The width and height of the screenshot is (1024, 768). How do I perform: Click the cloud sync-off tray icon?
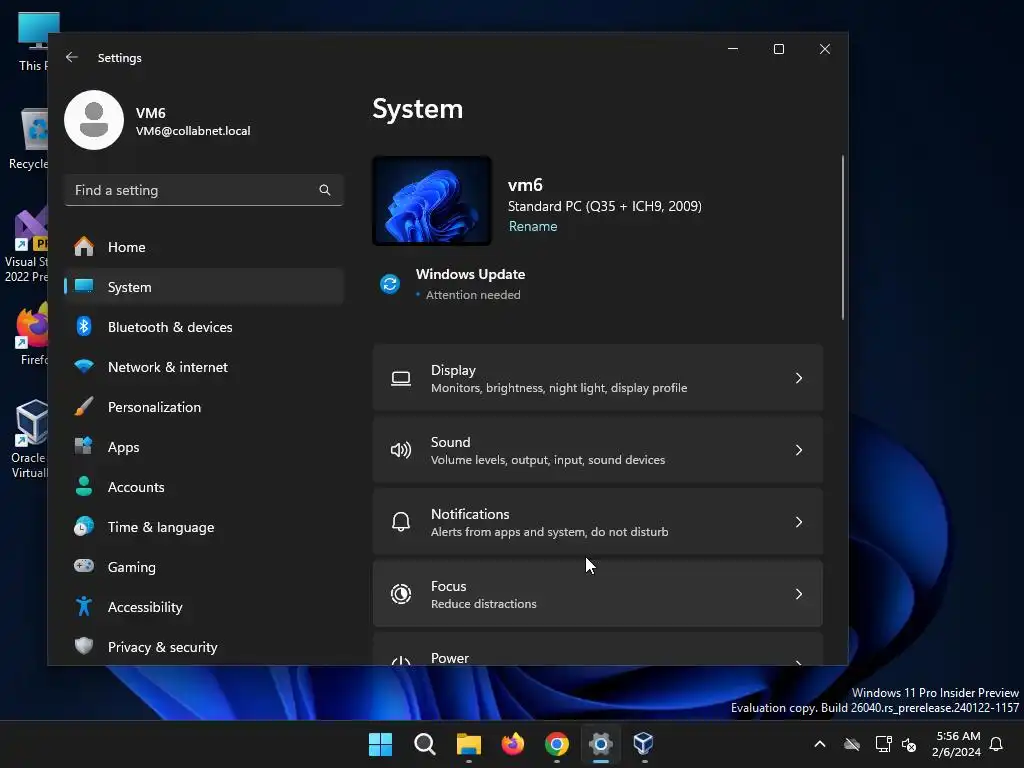852,744
